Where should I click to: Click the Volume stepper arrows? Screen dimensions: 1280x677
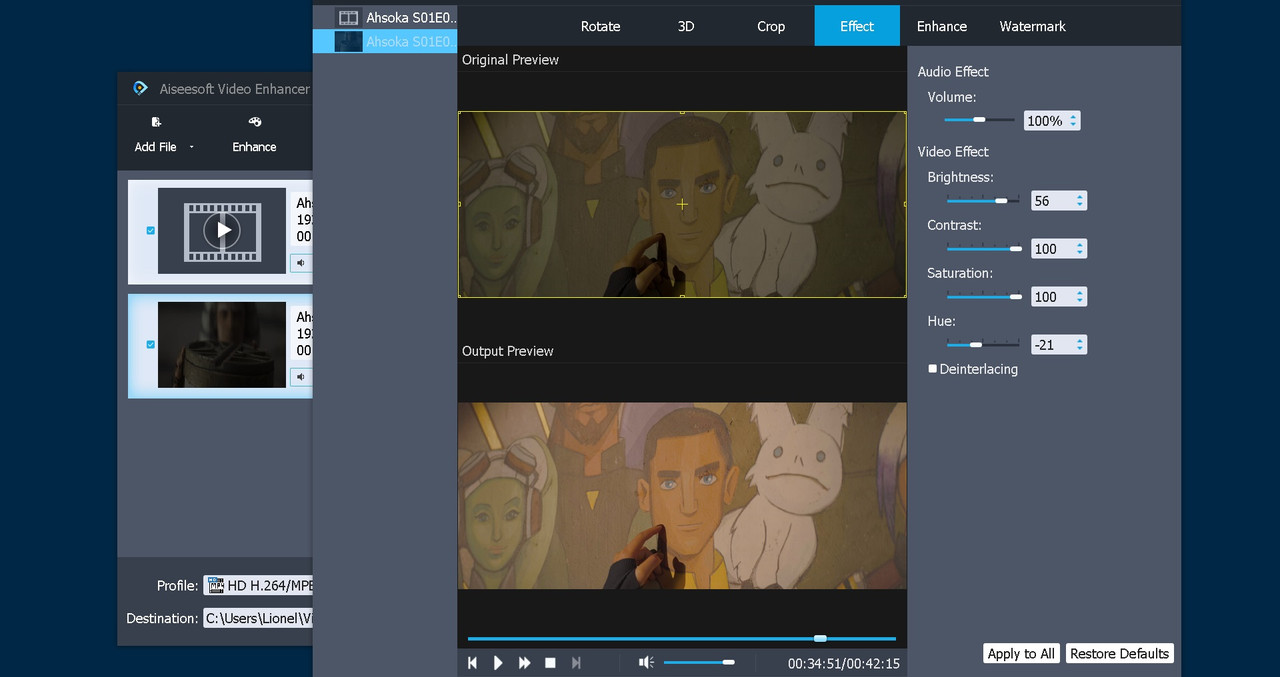click(x=1073, y=121)
